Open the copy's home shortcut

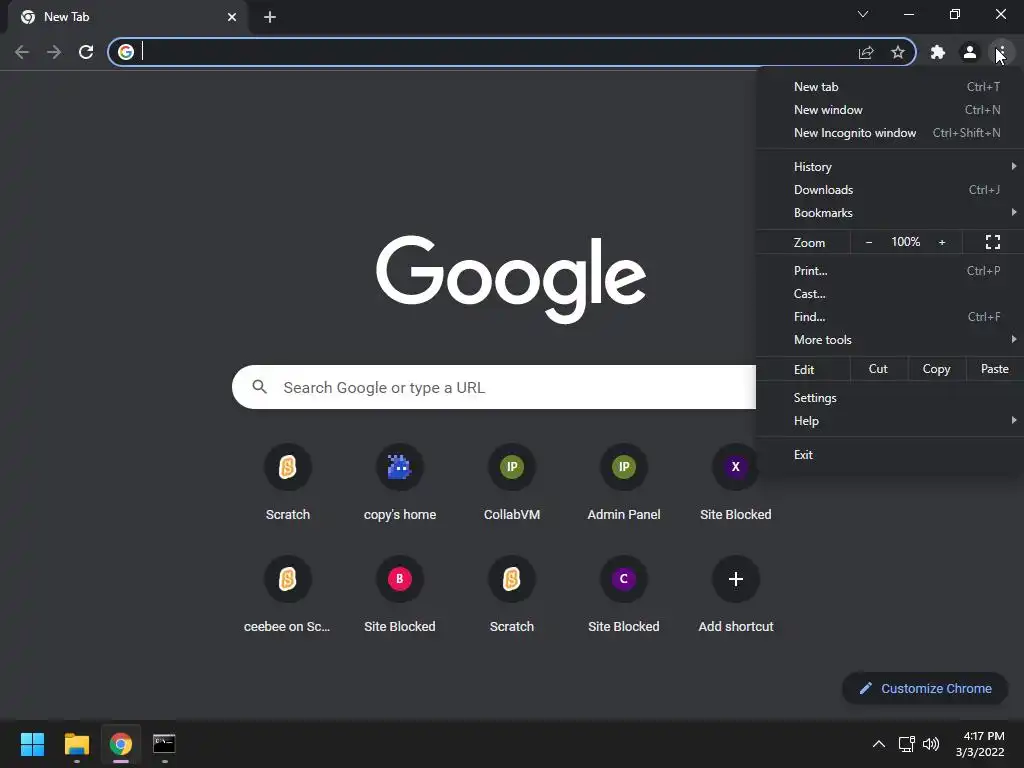(400, 482)
